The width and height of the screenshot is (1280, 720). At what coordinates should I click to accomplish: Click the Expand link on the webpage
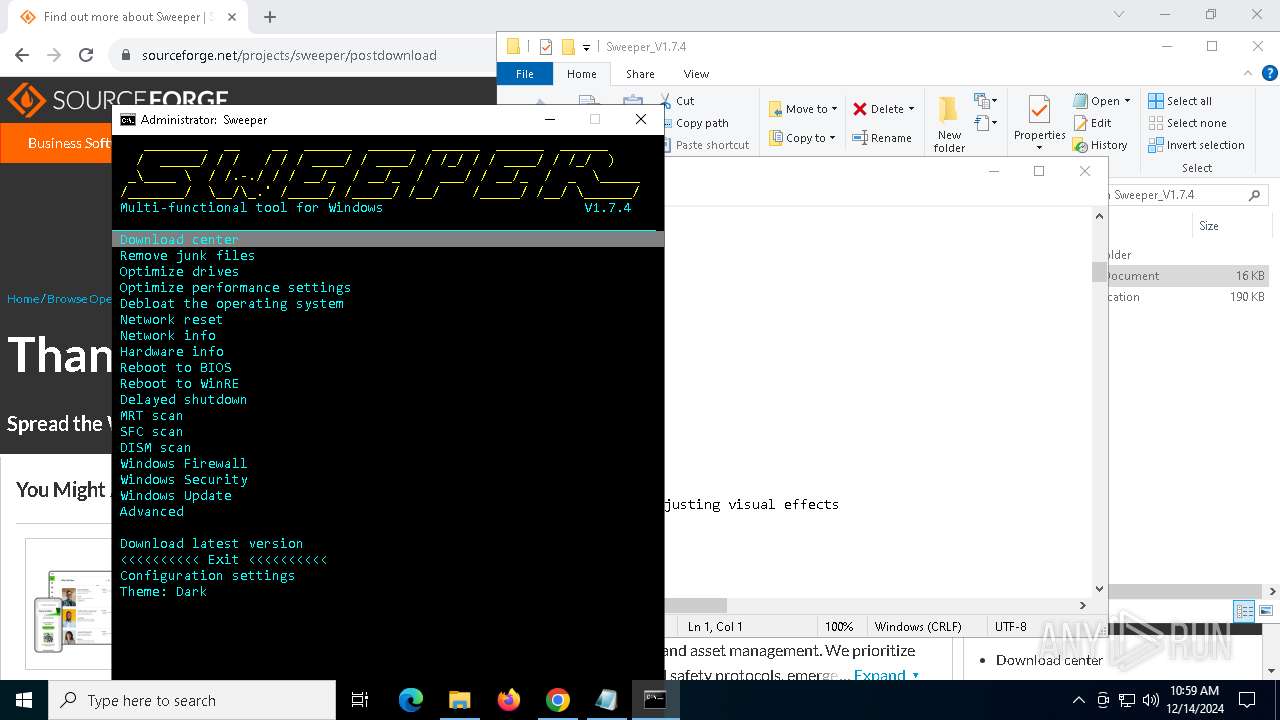[886, 675]
